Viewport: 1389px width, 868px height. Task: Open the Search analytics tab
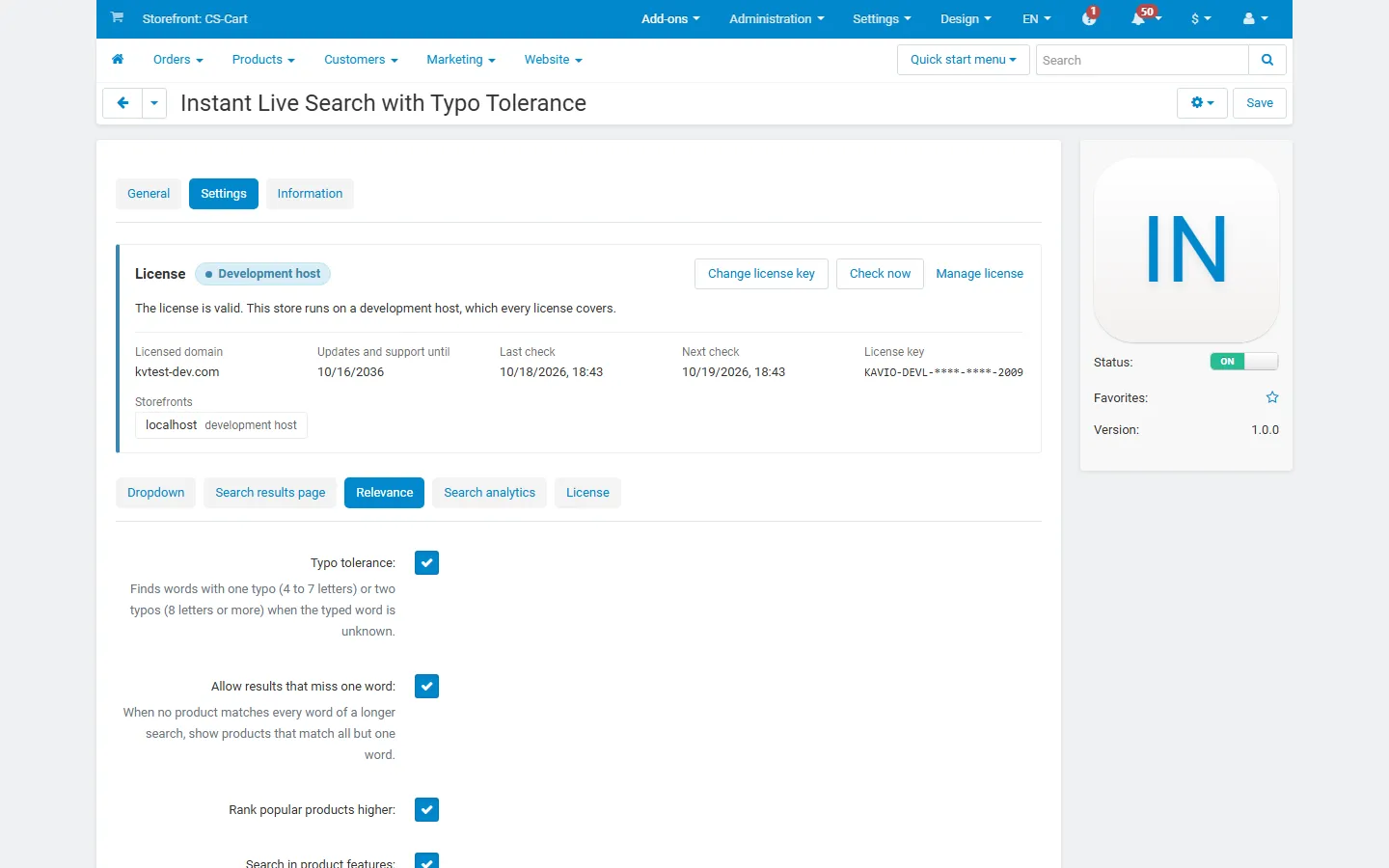489,493
